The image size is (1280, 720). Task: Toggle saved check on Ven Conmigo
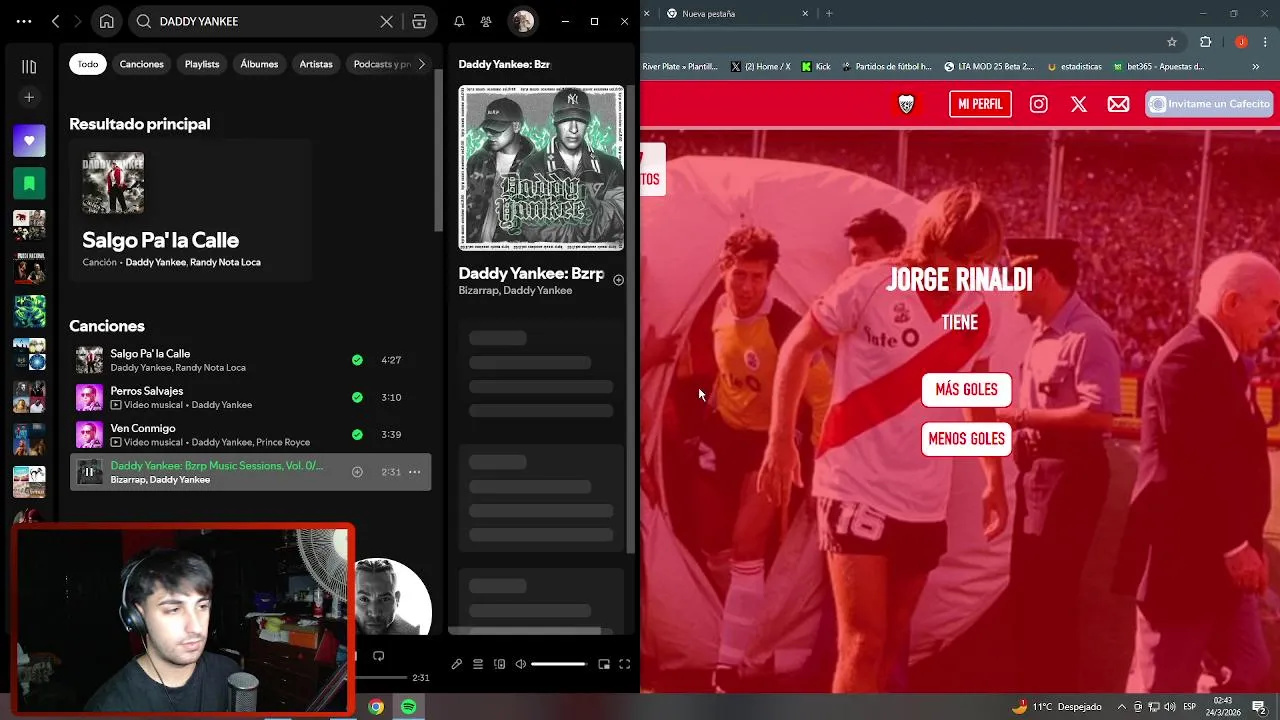[x=357, y=434]
